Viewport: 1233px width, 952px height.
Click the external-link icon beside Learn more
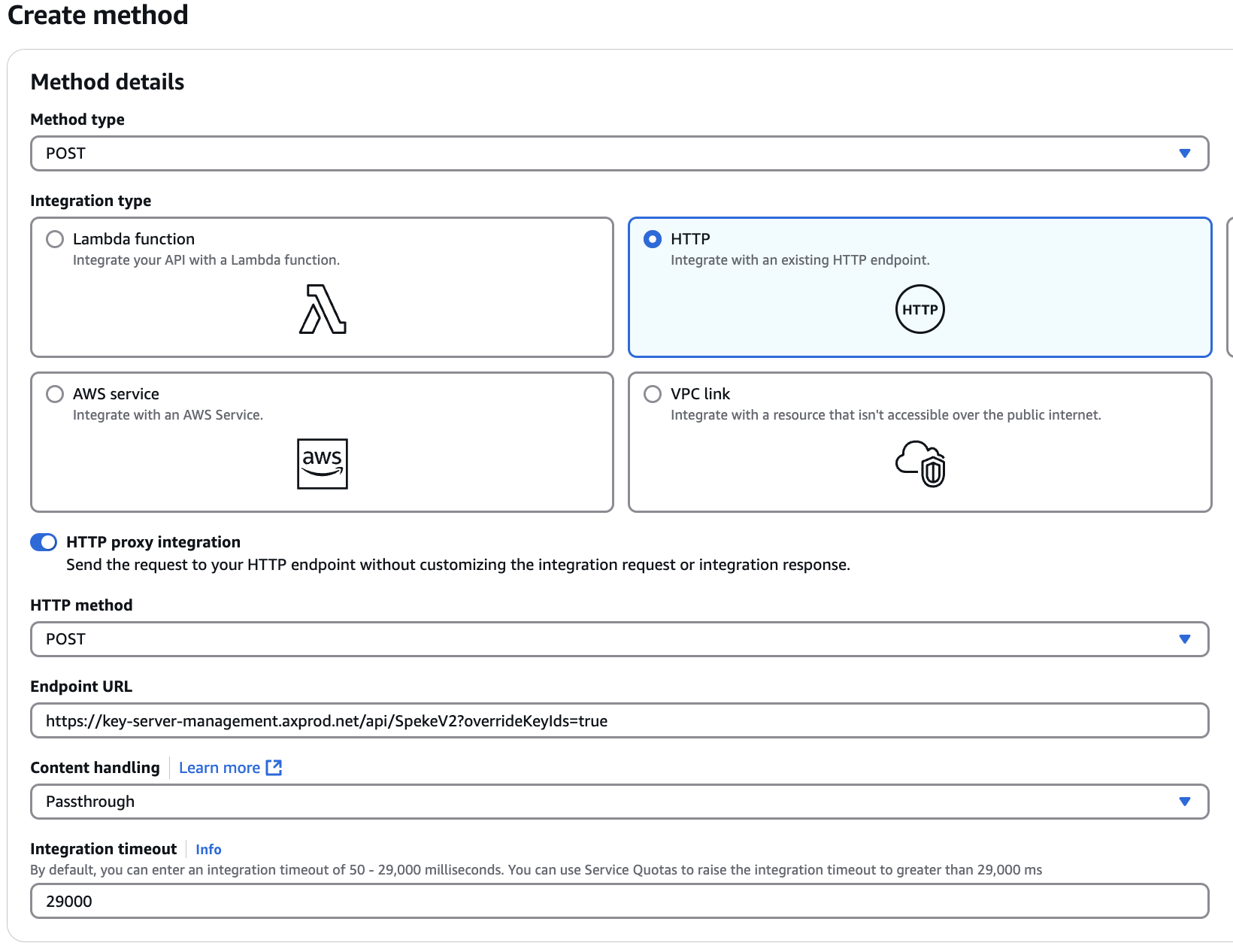[274, 767]
